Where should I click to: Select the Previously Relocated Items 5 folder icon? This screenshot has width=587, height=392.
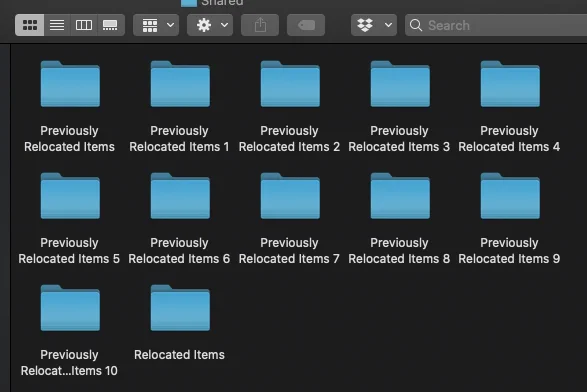click(70, 196)
